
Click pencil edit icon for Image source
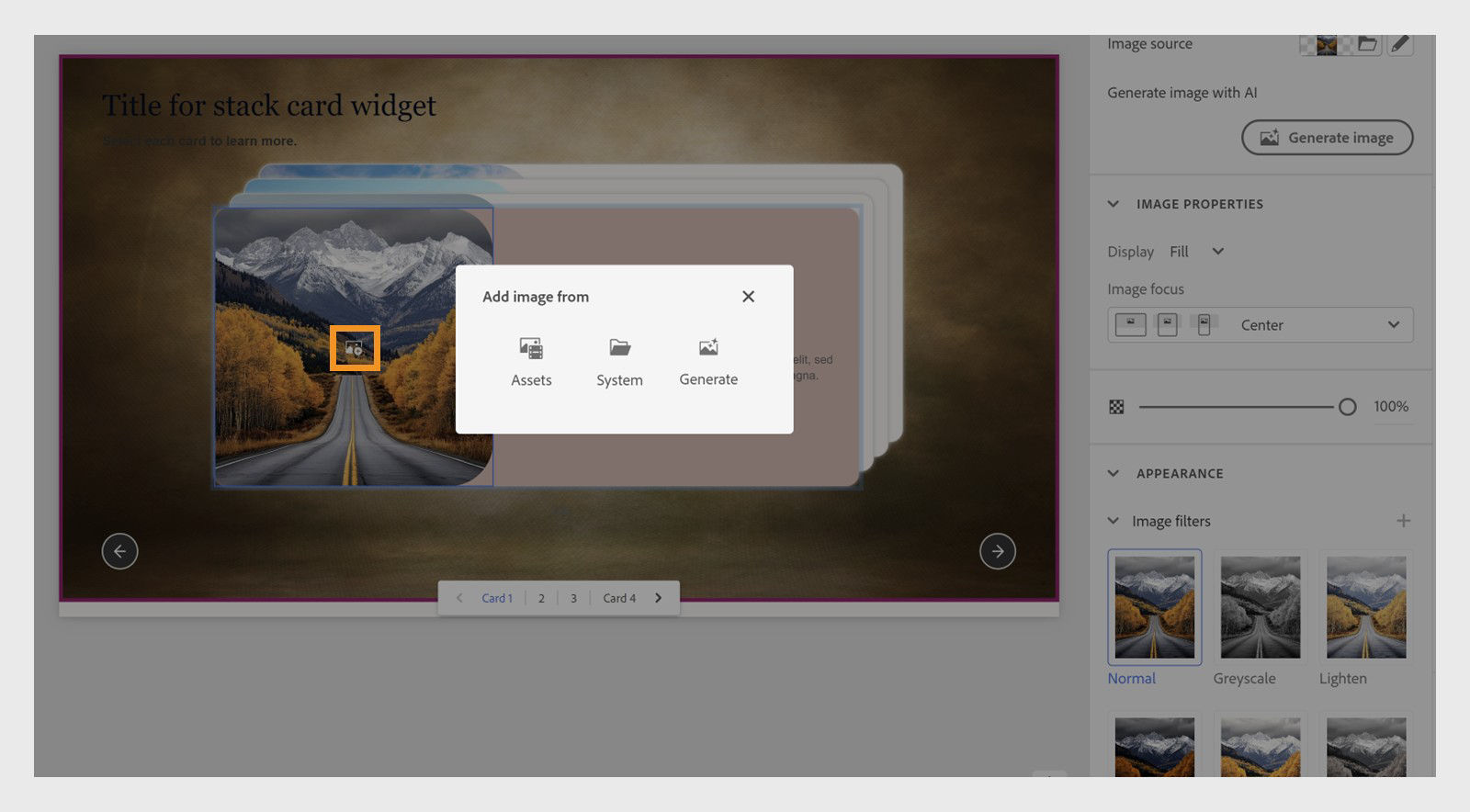coord(1400,43)
